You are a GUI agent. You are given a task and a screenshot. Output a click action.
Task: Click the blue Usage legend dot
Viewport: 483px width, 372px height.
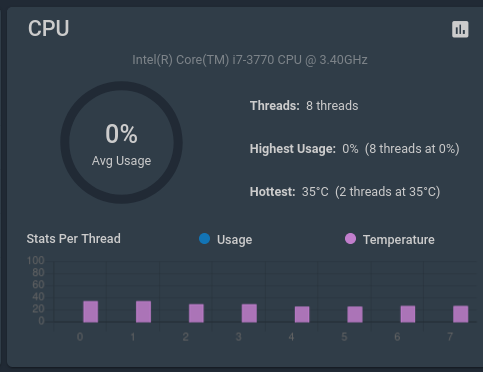tap(204, 239)
